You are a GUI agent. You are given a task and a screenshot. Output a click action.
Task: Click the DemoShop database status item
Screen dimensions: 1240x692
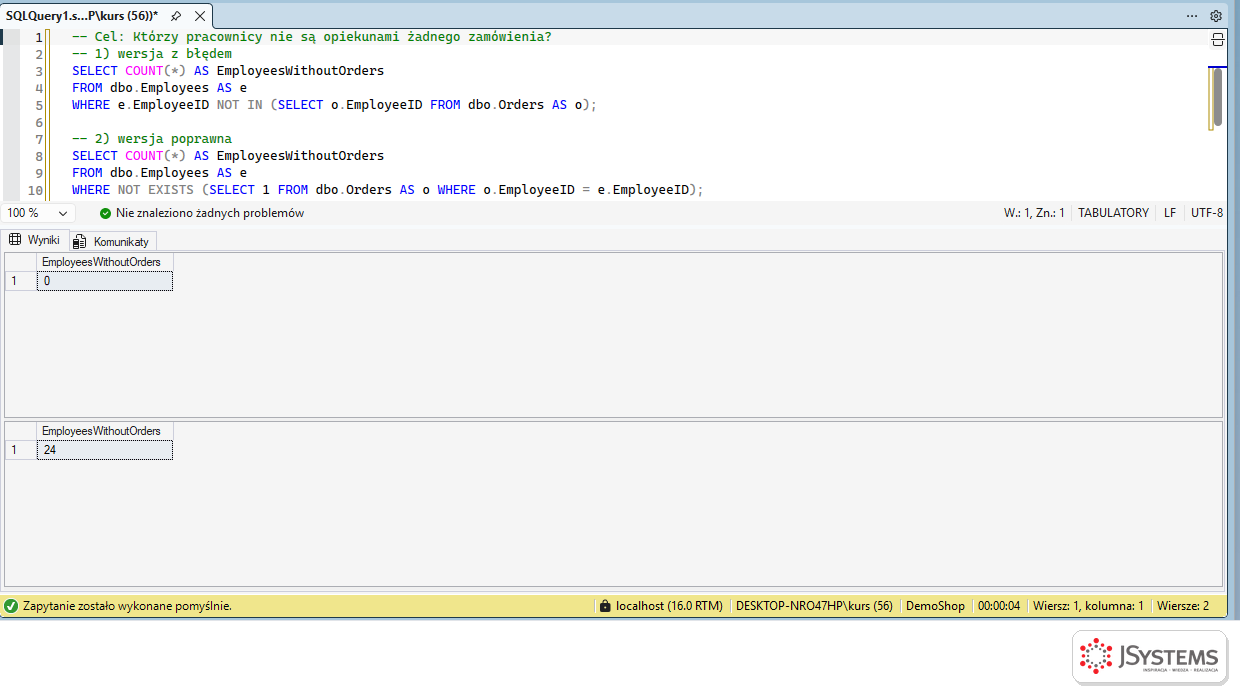pyautogui.click(x=935, y=606)
